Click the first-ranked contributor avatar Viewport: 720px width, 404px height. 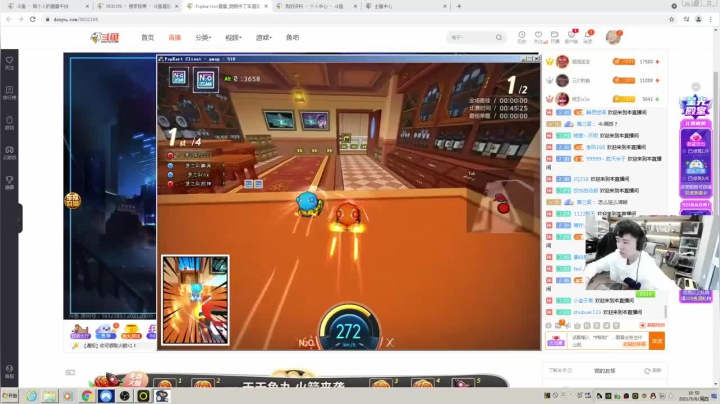tap(562, 62)
